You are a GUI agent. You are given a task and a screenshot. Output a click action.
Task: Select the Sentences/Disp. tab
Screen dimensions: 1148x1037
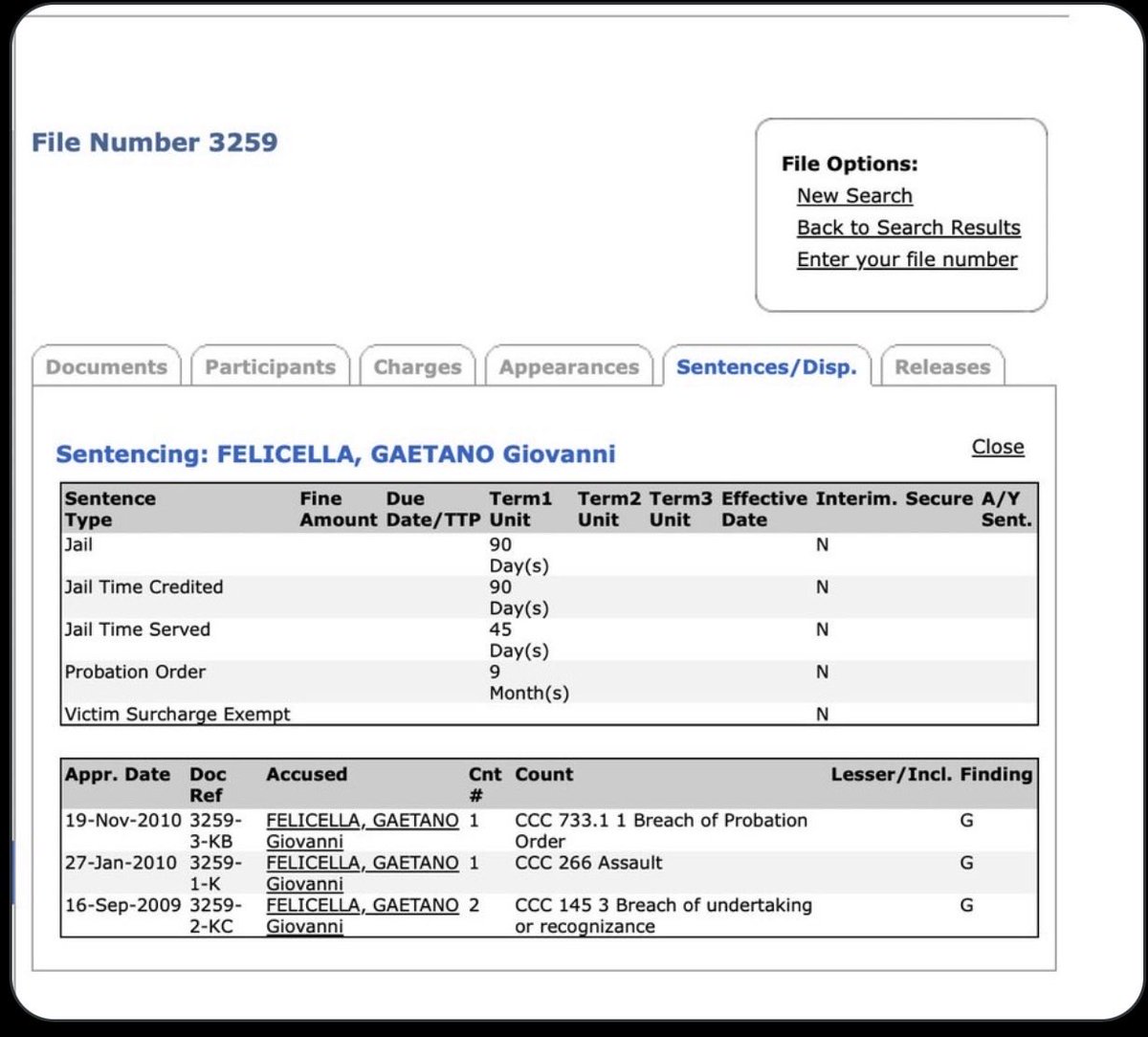(x=766, y=366)
